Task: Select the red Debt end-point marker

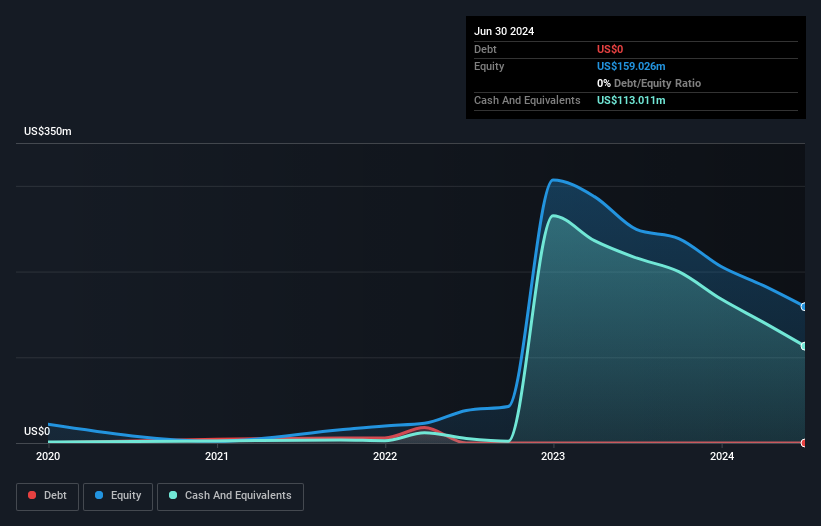Action: click(x=804, y=443)
